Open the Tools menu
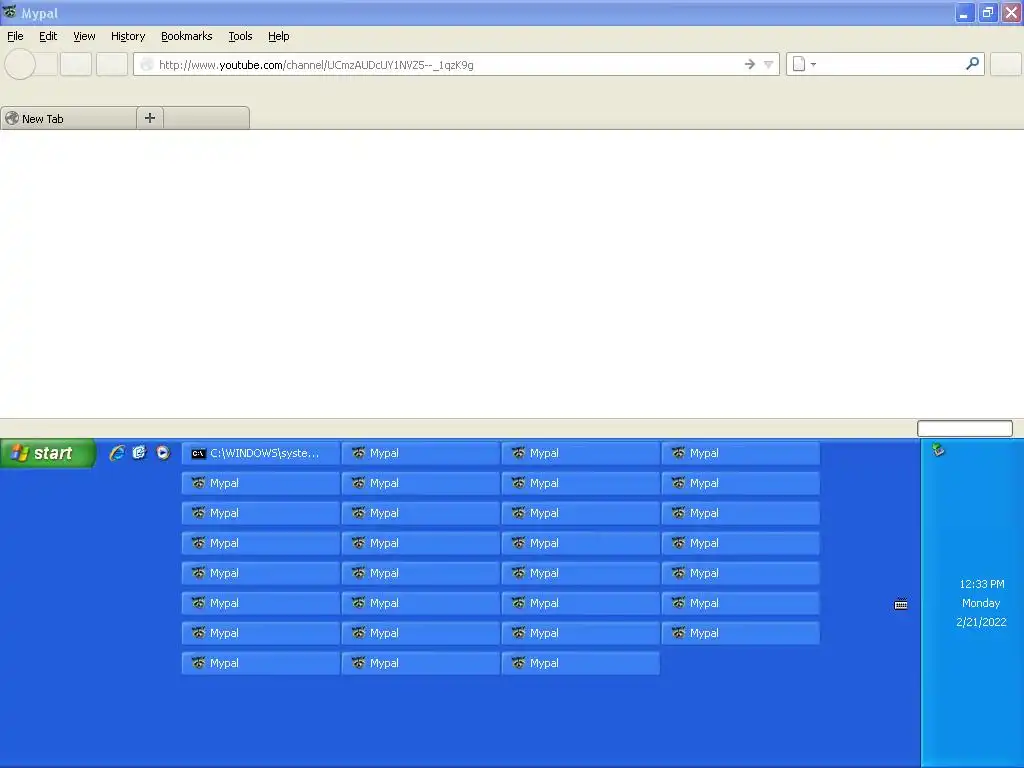The width and height of the screenshot is (1024, 768). [x=240, y=36]
